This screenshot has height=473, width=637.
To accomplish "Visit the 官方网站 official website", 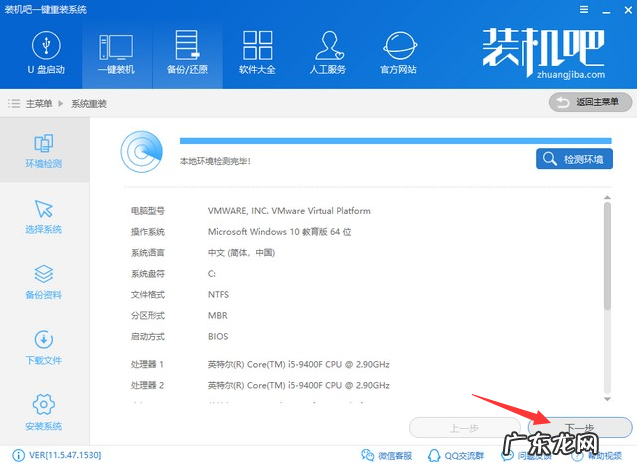I will click(x=399, y=53).
